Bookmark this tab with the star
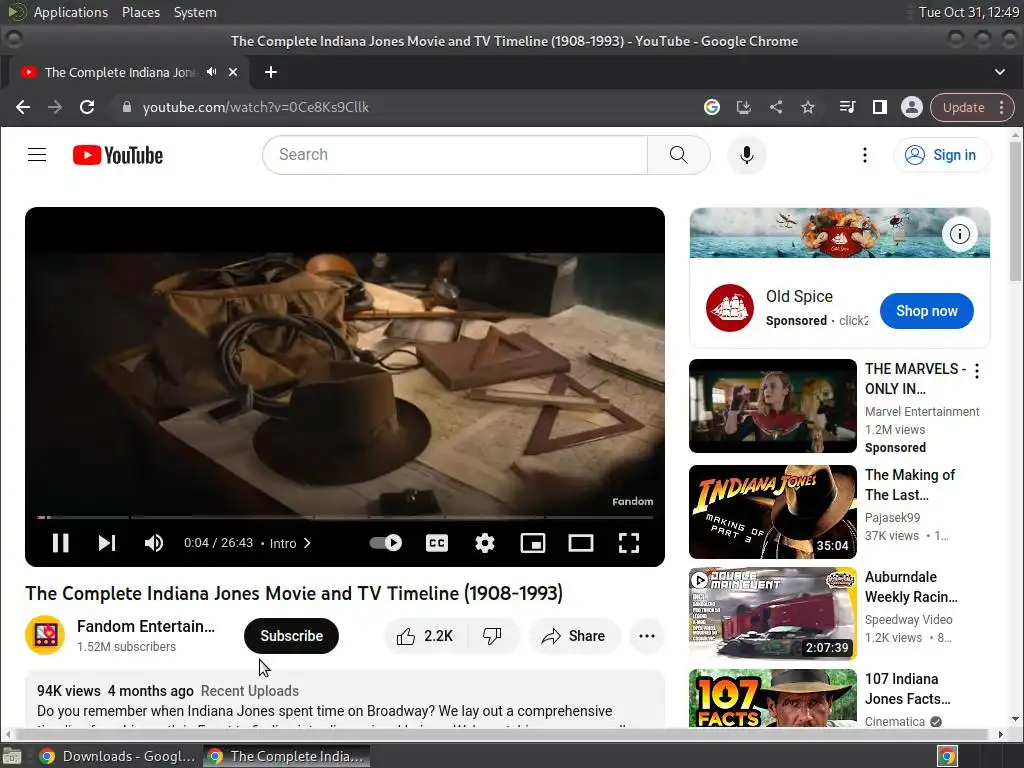 808,107
